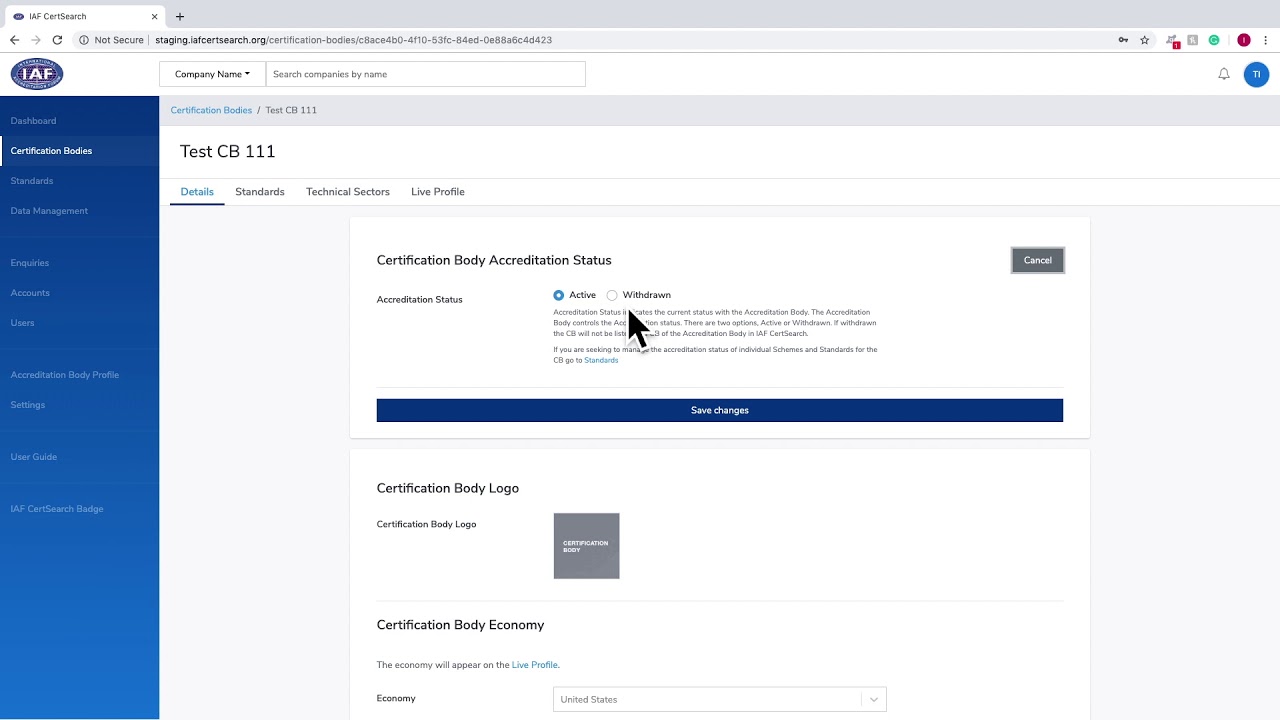Select the Active accreditation status
Screen dimensions: 1280x720
click(558, 295)
